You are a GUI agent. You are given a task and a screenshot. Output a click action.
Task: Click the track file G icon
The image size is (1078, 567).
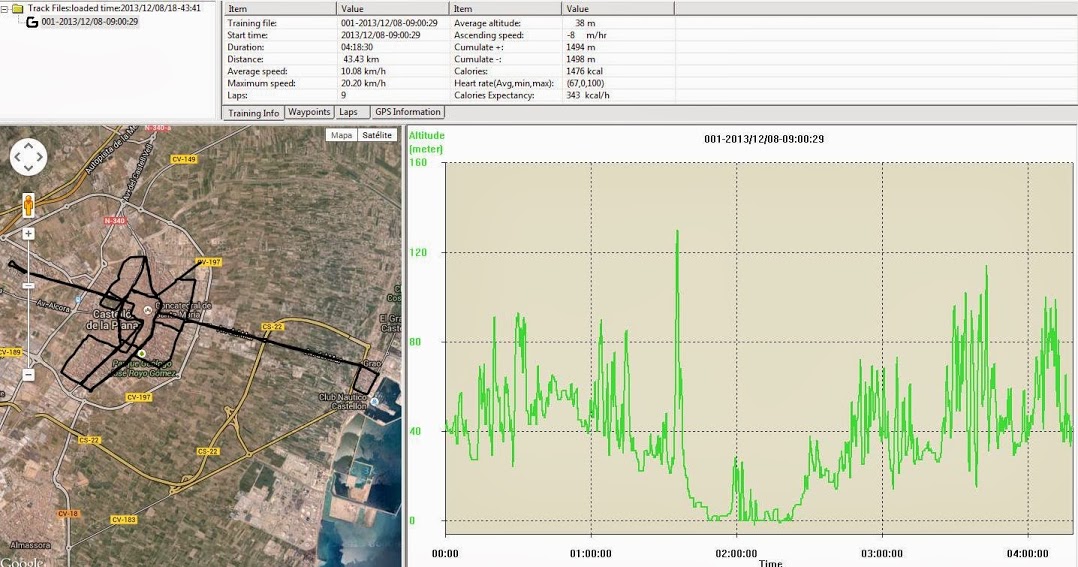point(32,22)
